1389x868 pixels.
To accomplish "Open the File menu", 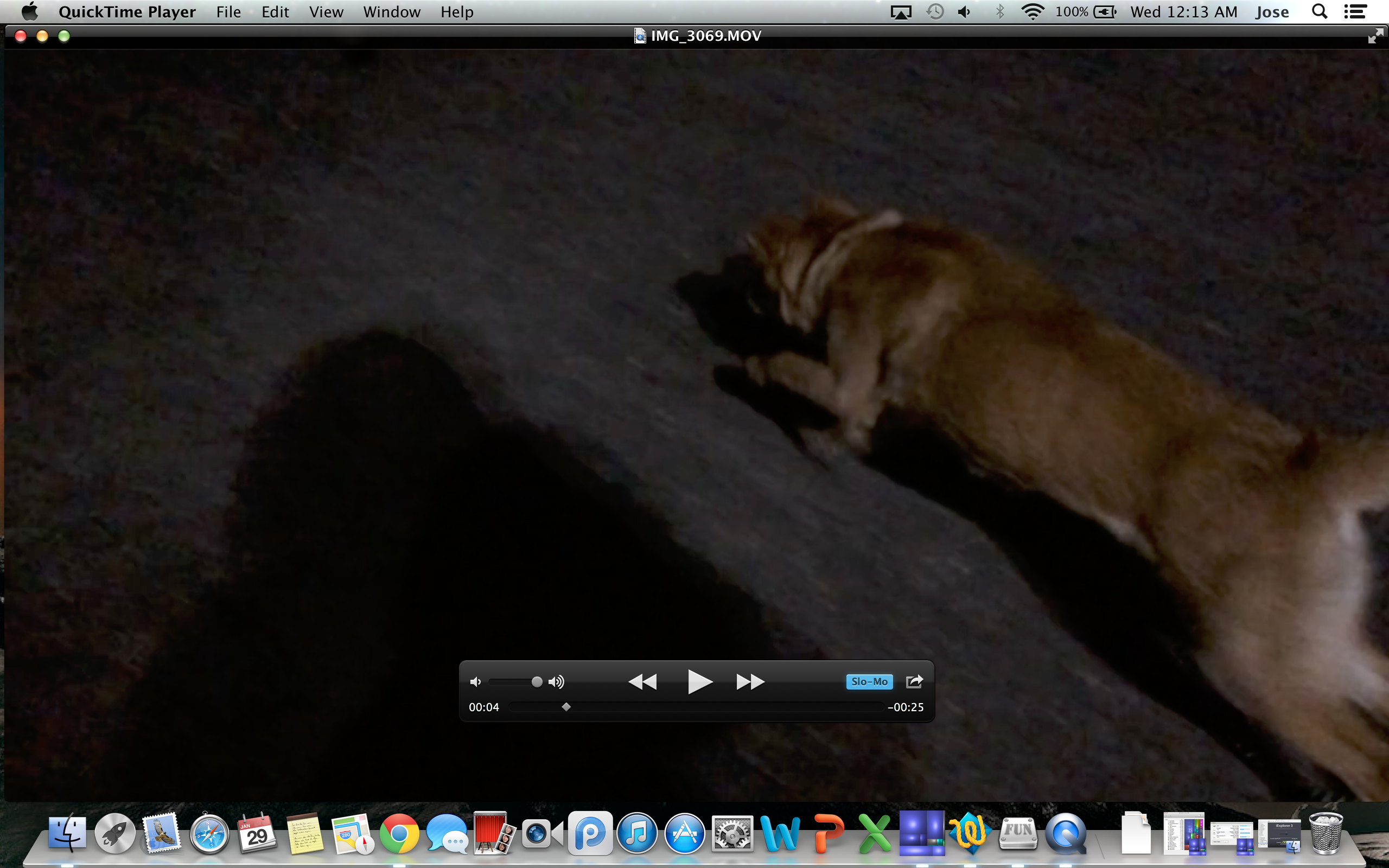I will [228, 12].
